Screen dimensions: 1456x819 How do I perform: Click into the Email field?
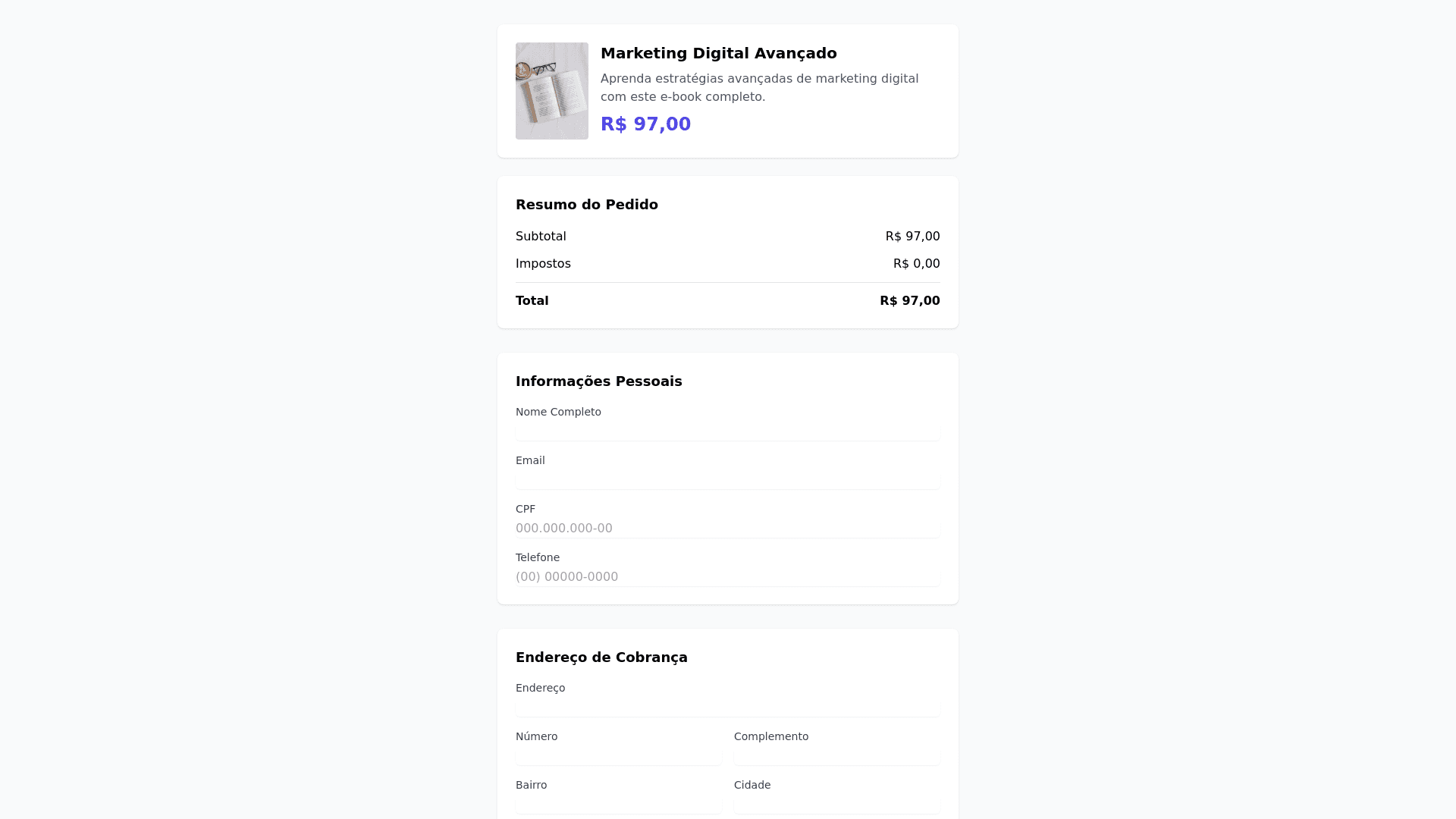click(727, 480)
